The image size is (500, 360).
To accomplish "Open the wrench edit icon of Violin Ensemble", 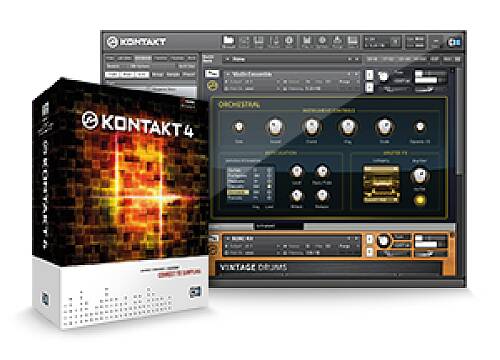I will [212, 74].
